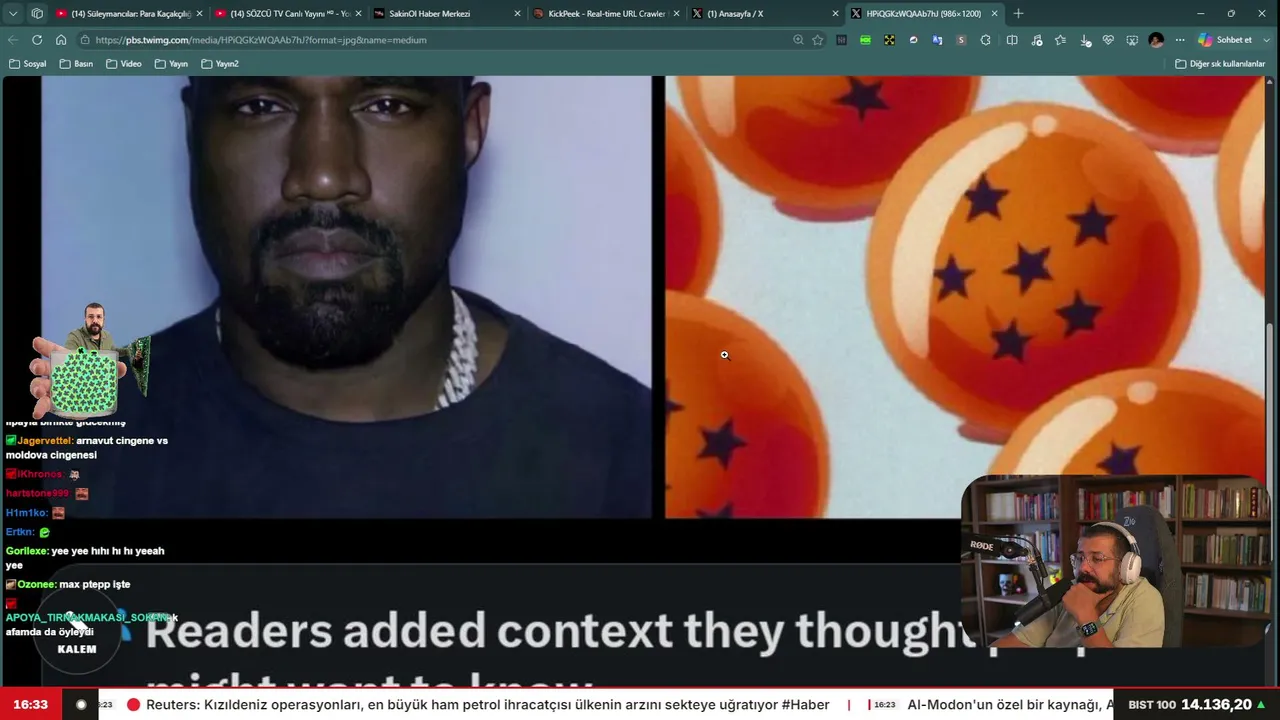Open the dark square extension icon
This screenshot has width=1280, height=720.
841,40
